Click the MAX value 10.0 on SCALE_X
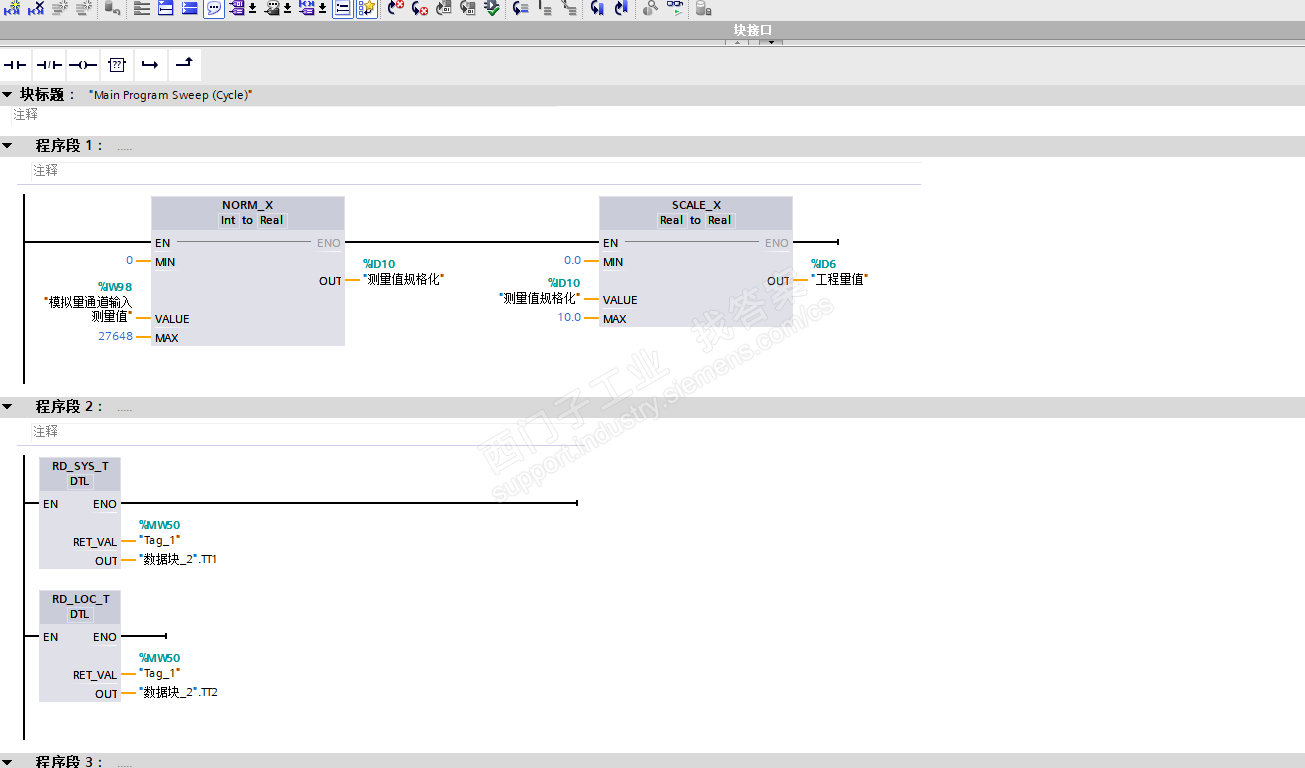 (x=569, y=318)
